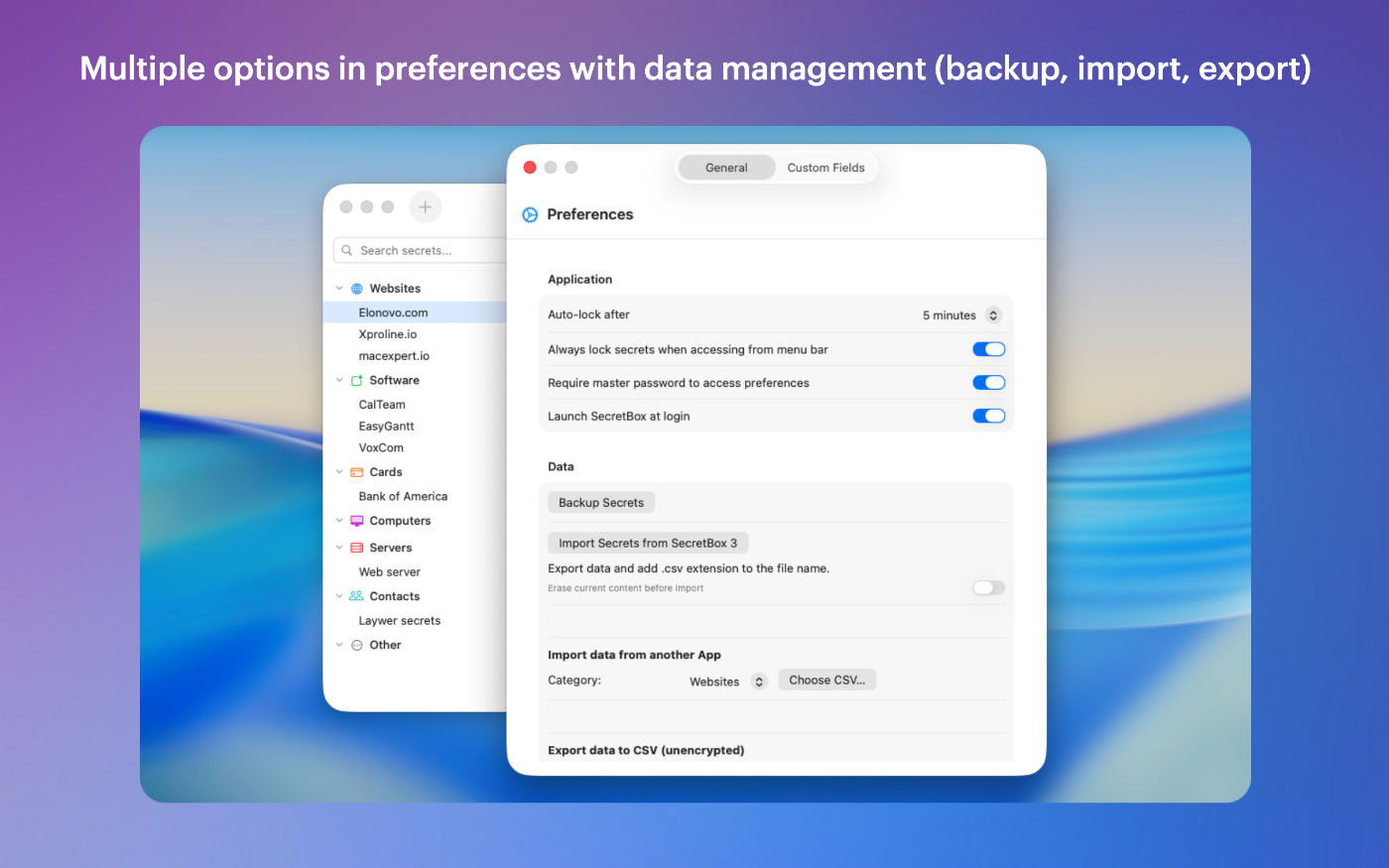Click the Software category icon
The height and width of the screenshot is (868, 1389).
pyautogui.click(x=357, y=381)
